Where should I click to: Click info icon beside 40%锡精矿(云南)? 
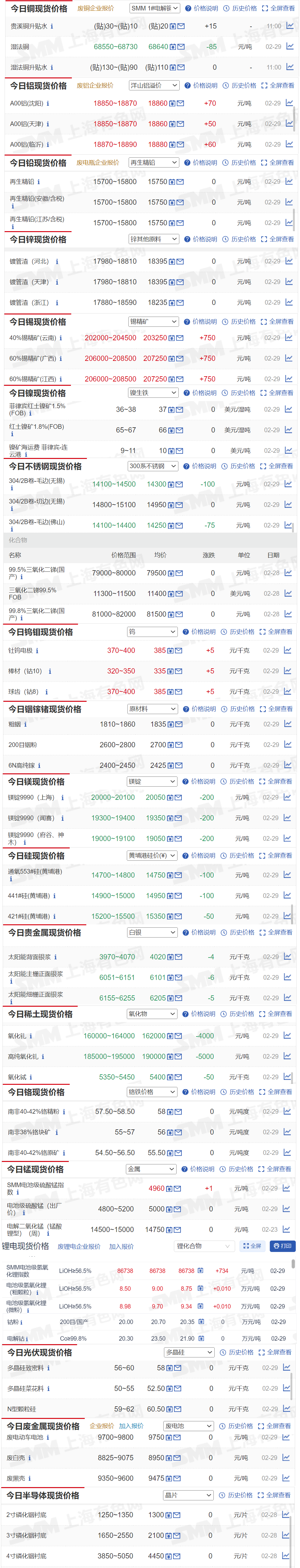60,338
